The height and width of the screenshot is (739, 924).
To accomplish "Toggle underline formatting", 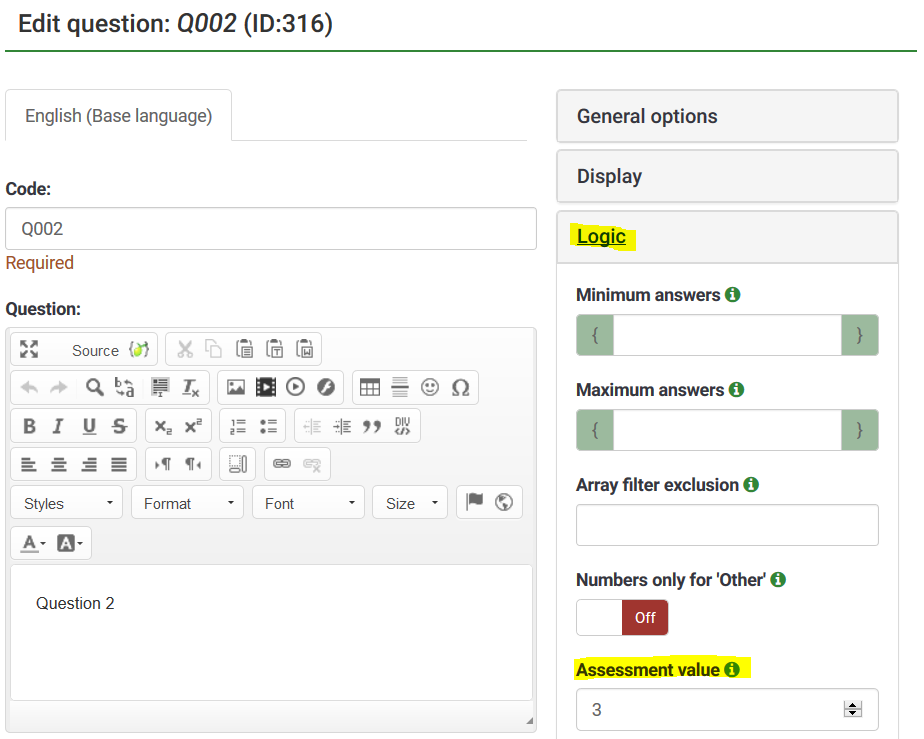I will pyautogui.click(x=88, y=425).
